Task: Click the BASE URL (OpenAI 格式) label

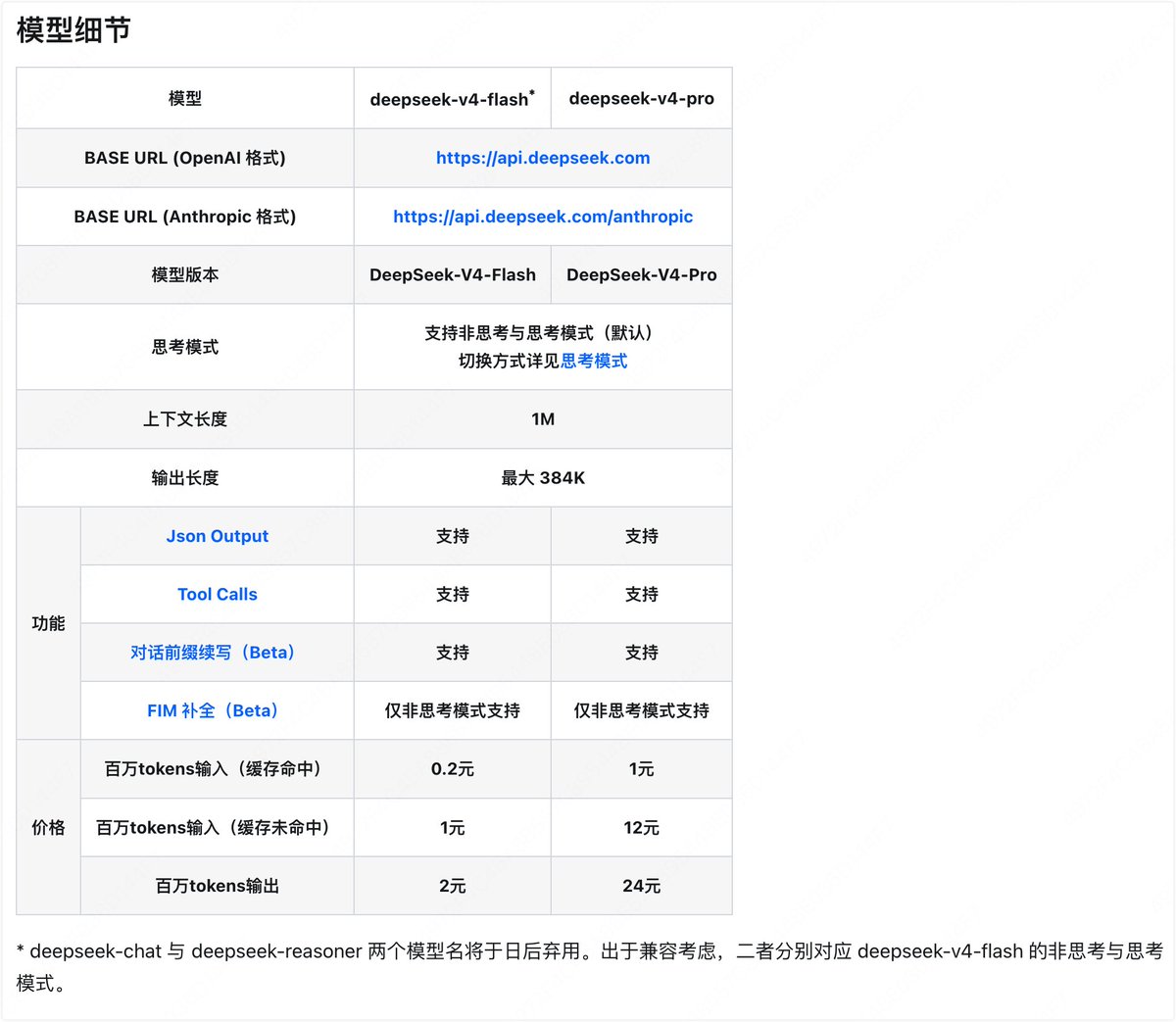Action: tap(185, 158)
